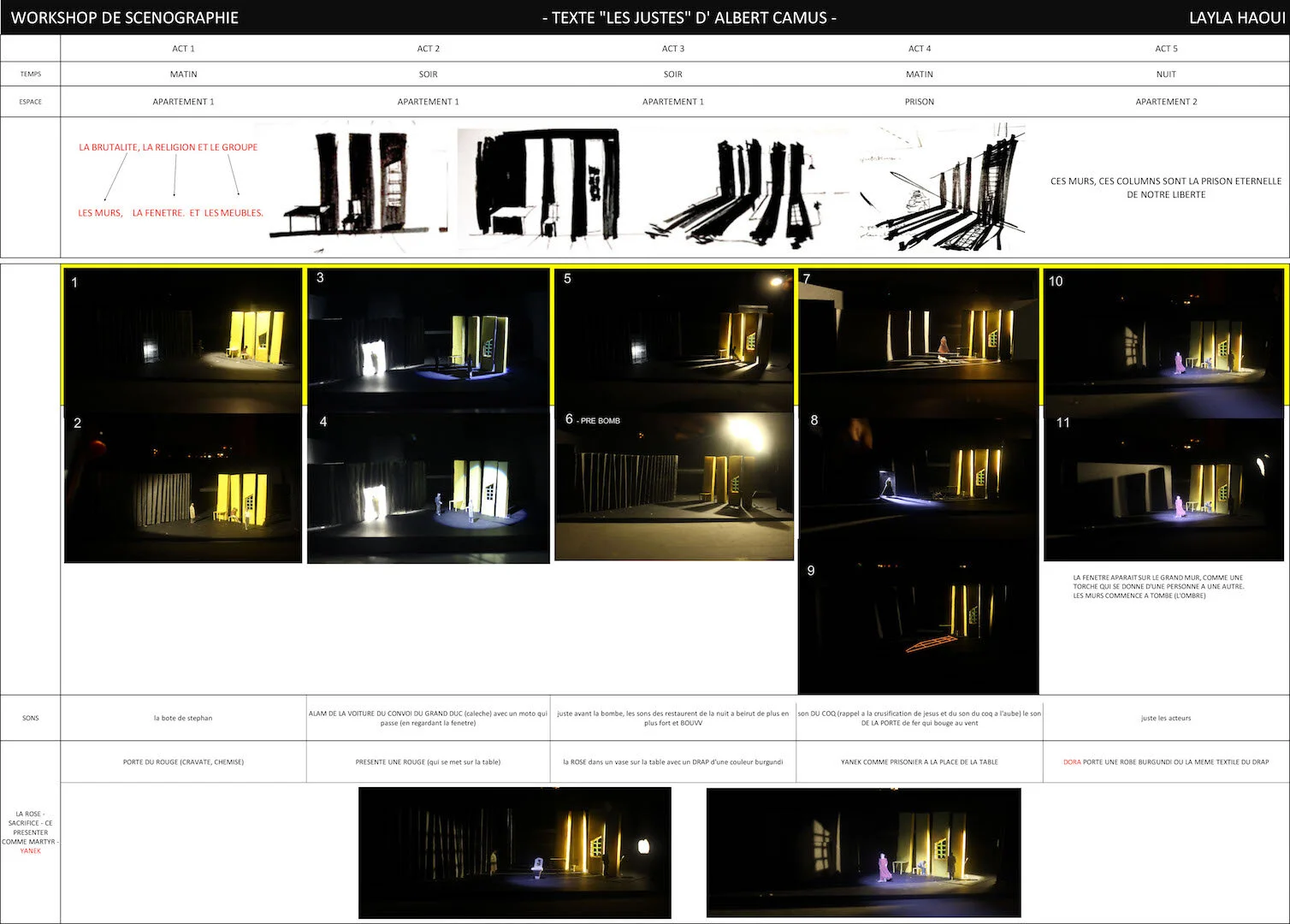The image size is (1290, 924).
Task: Open model photo number 3
Action: tap(428, 341)
